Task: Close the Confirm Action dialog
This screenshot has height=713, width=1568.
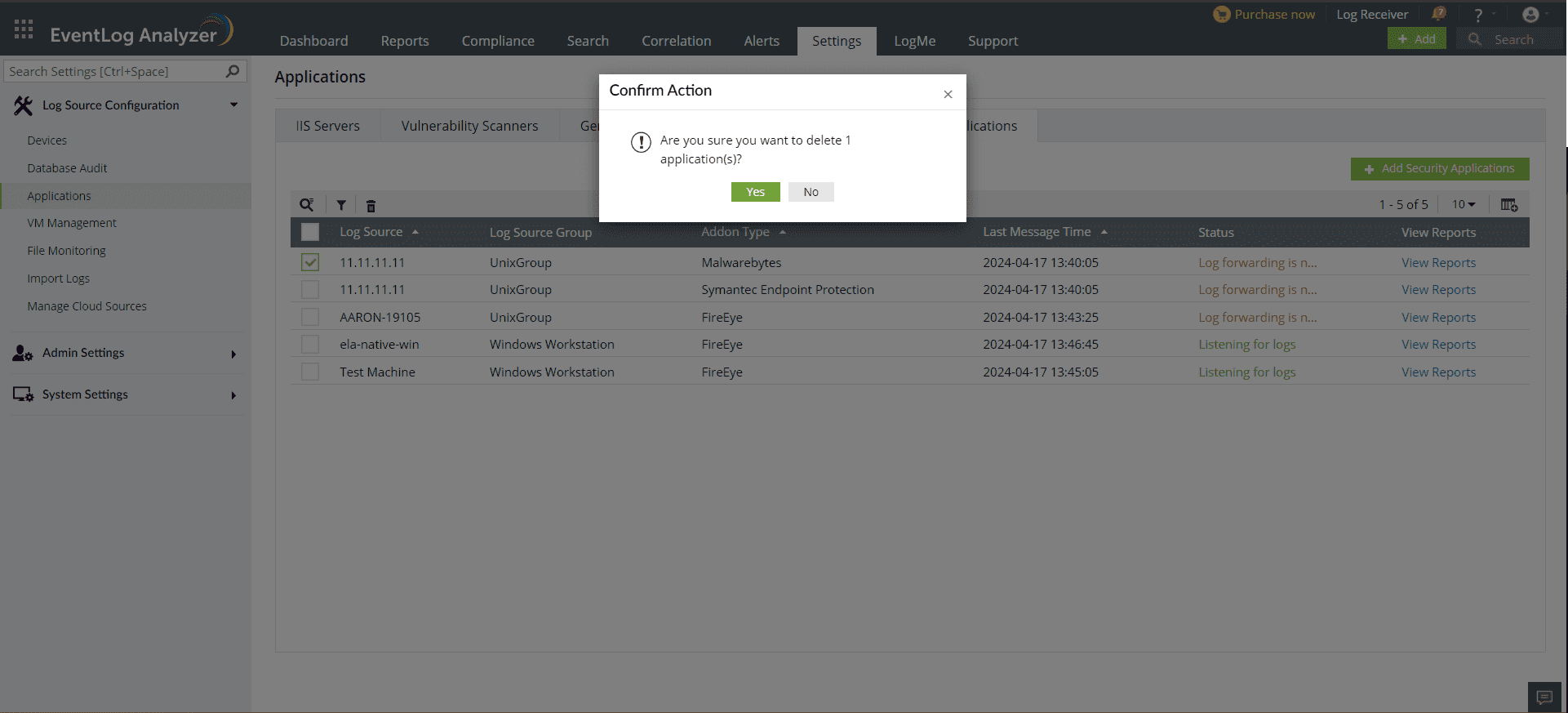Action: (948, 94)
